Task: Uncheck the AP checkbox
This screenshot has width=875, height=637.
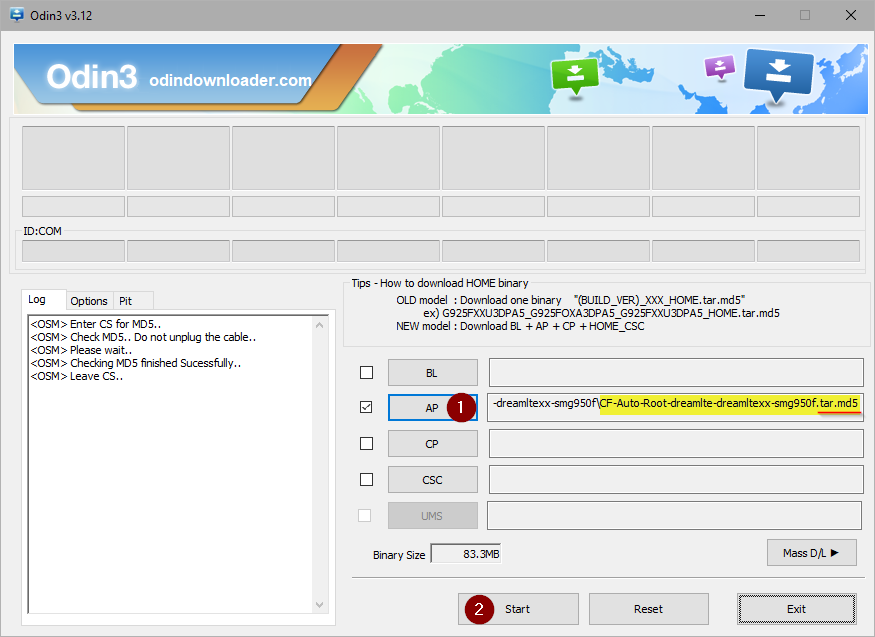Action: [366, 407]
